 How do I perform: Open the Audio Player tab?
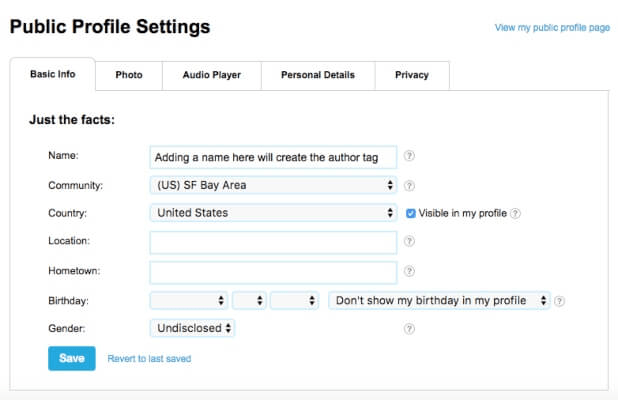pos(212,75)
